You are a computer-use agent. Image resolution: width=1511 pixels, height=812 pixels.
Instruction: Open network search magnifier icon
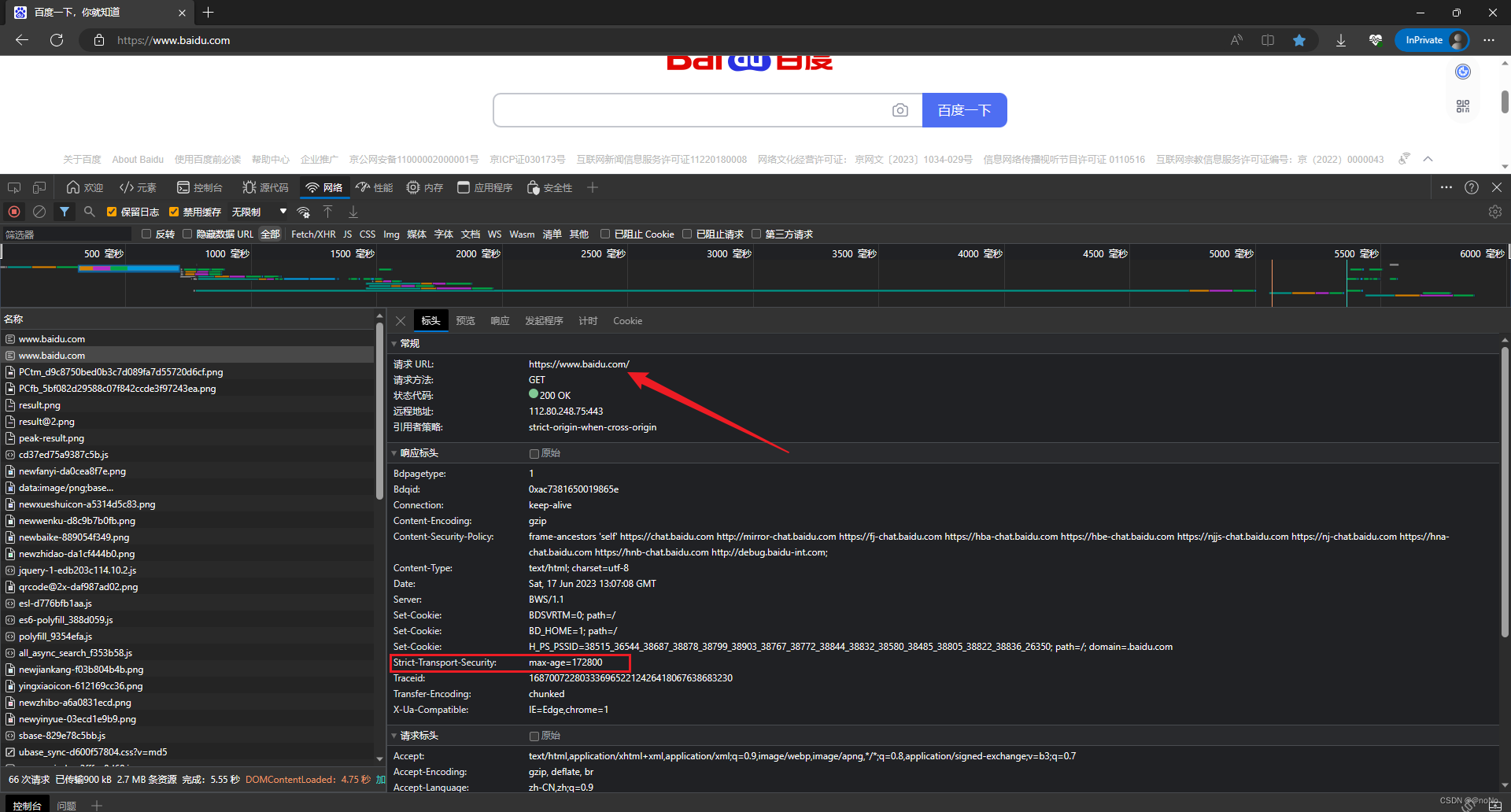click(x=90, y=212)
